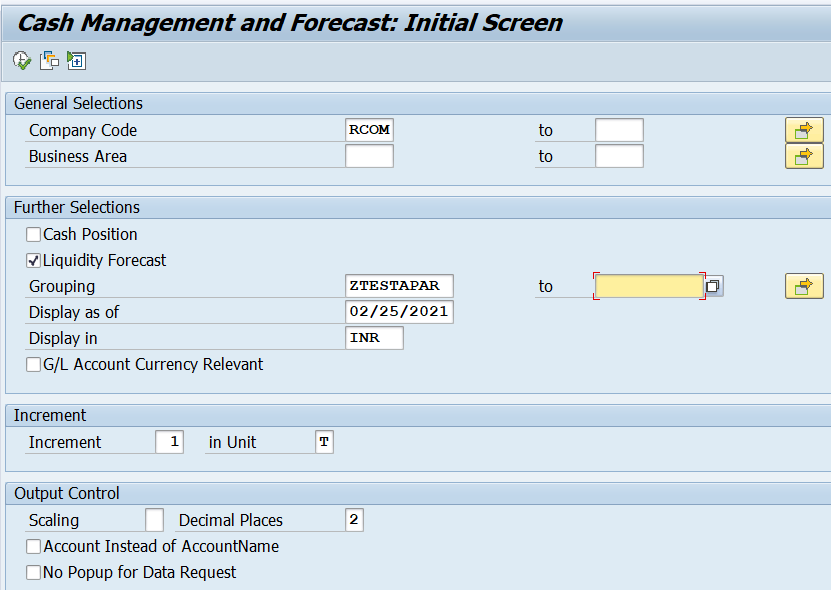Open multiple selection for Grouping
Viewport: 831px width, 590px height.
point(804,286)
